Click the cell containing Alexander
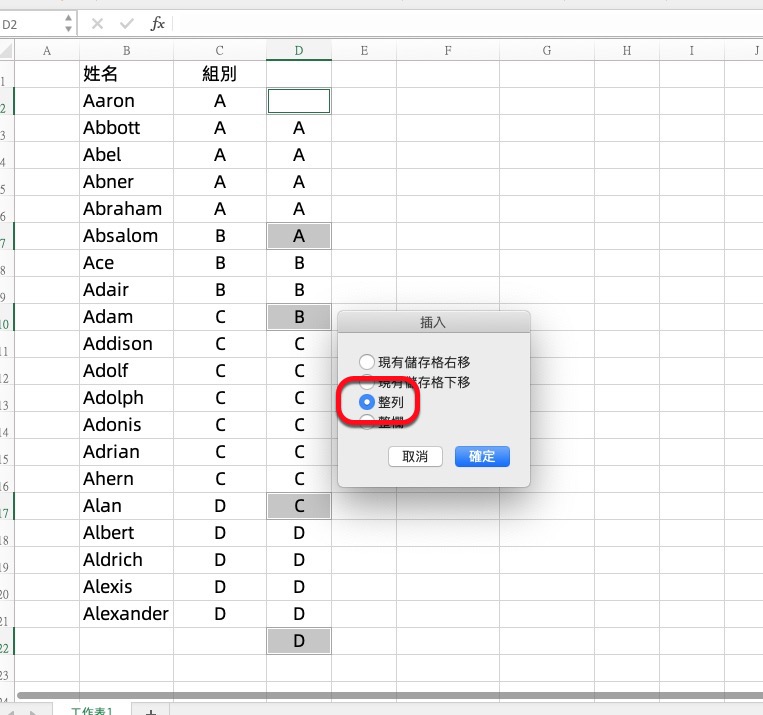Screen dimensions: 763x715 [127, 614]
